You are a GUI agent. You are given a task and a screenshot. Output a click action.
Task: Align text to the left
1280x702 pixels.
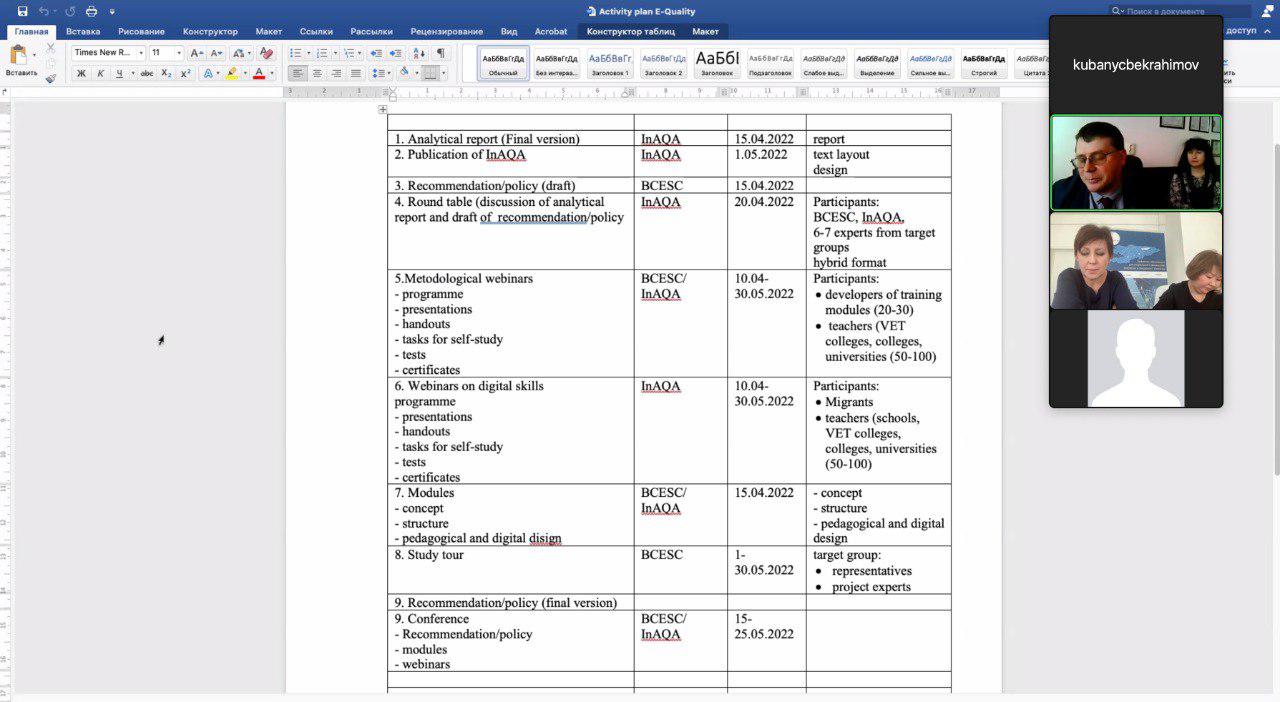pos(298,73)
